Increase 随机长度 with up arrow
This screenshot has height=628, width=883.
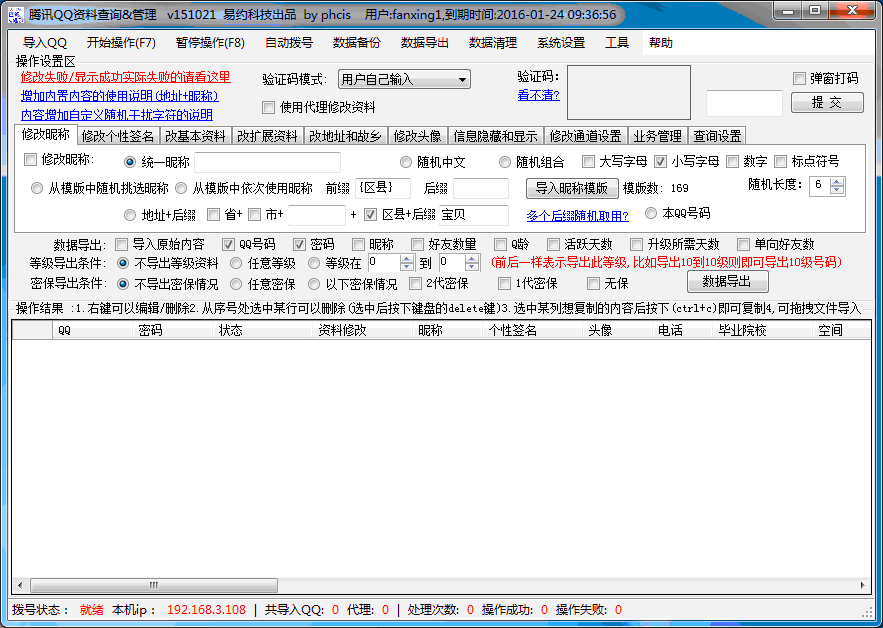[837, 181]
